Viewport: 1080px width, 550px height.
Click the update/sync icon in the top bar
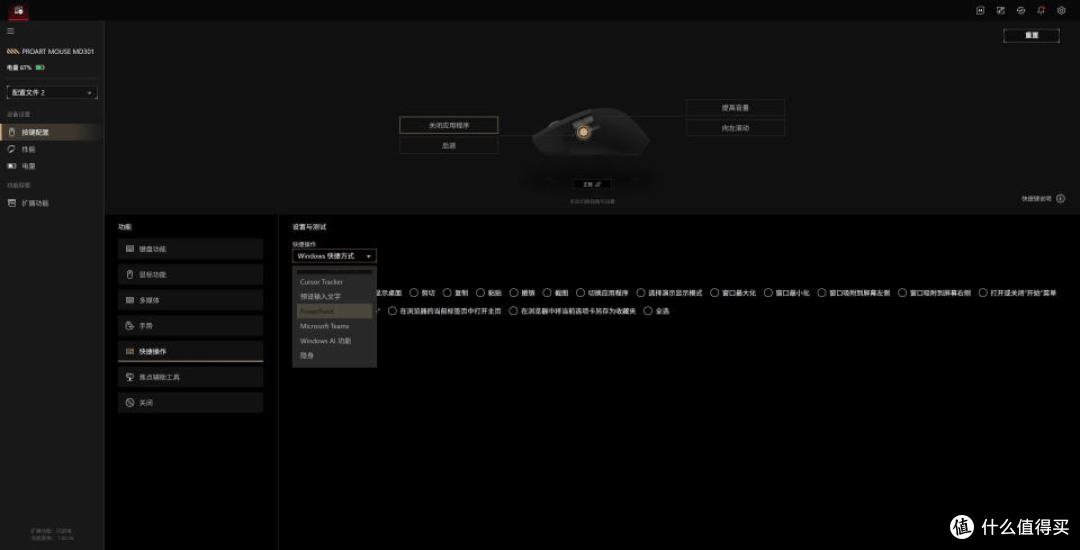pos(1021,10)
